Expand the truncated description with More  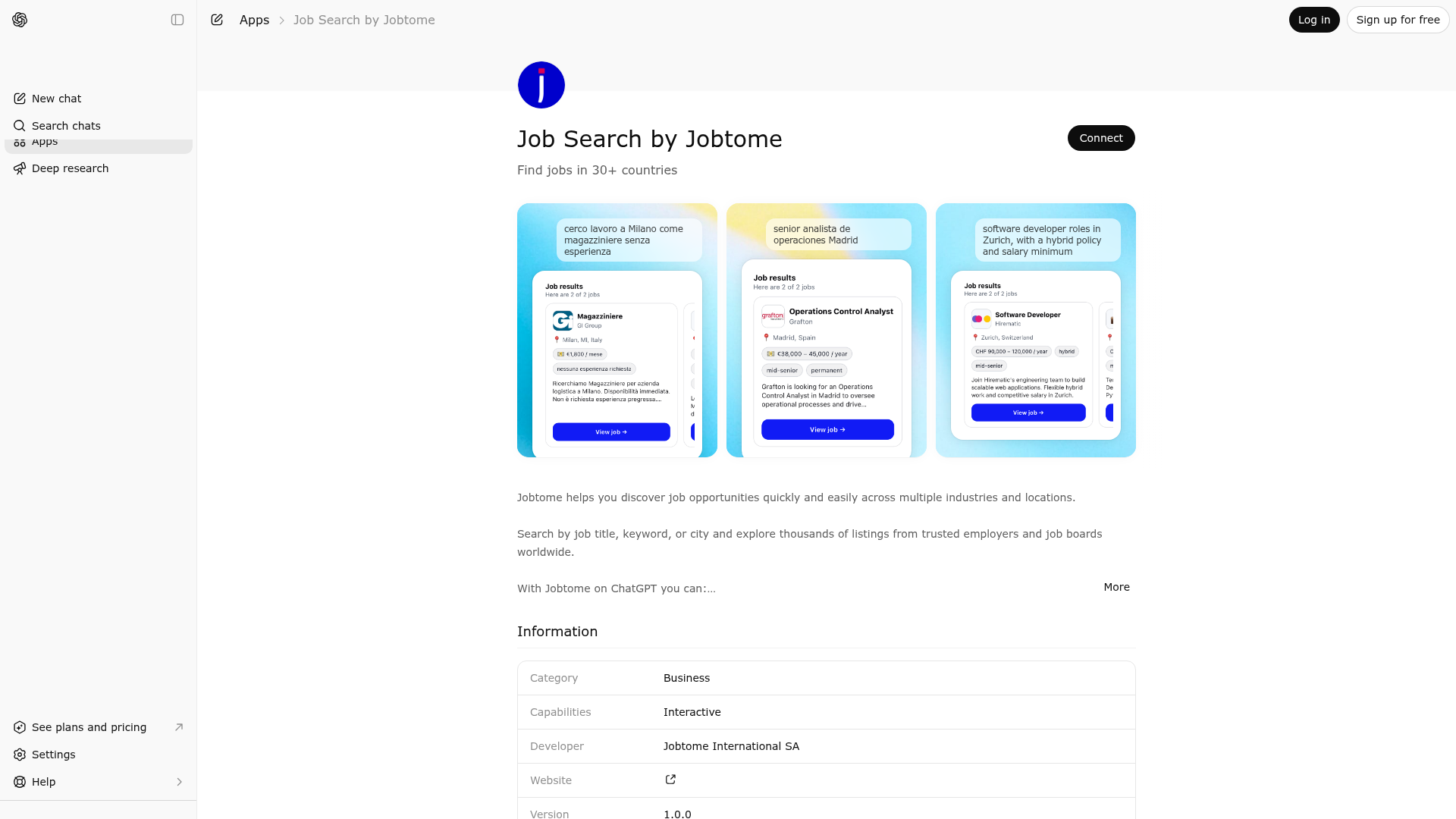1116,587
